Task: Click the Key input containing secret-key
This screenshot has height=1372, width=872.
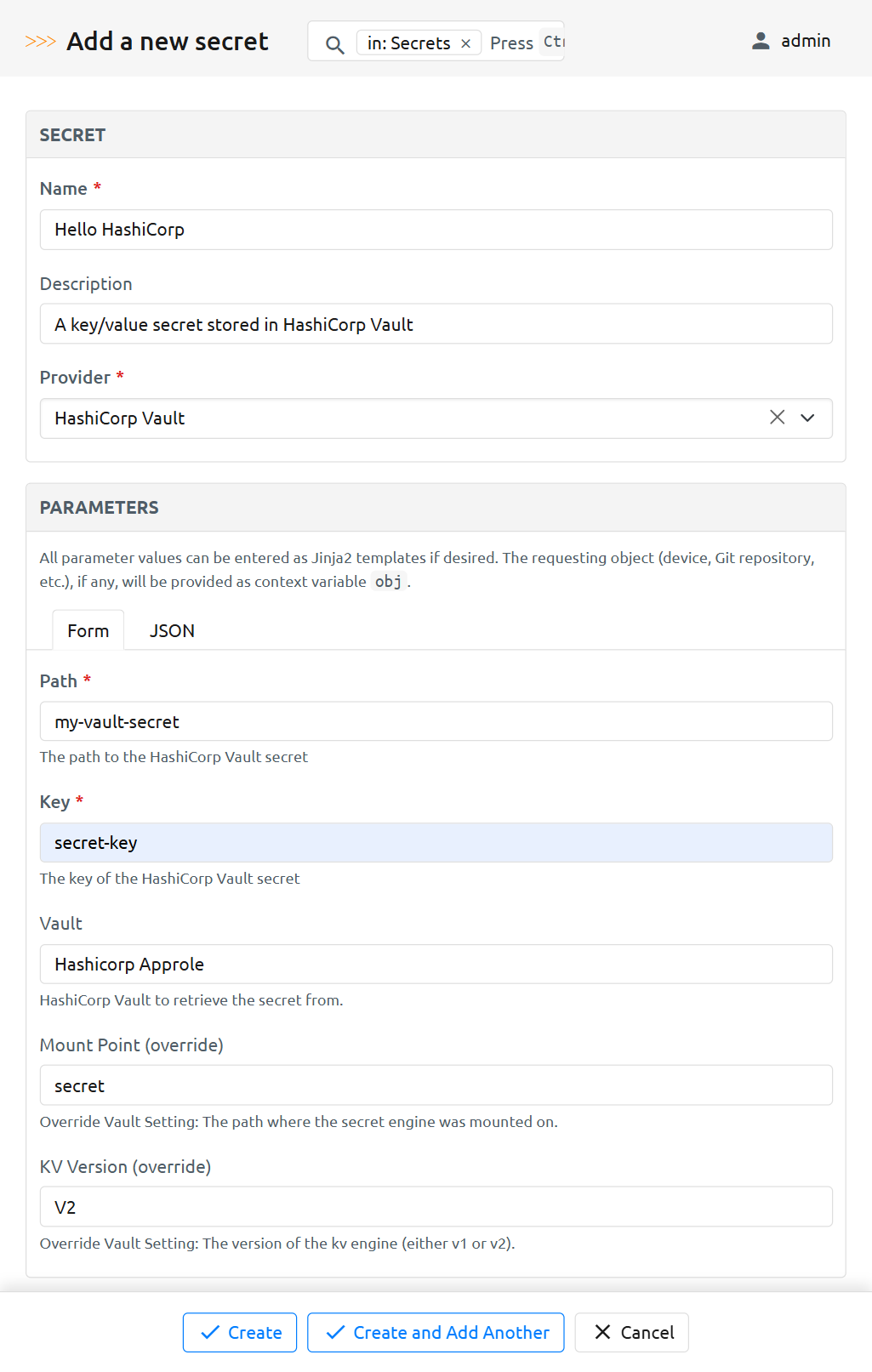Action: [436, 843]
